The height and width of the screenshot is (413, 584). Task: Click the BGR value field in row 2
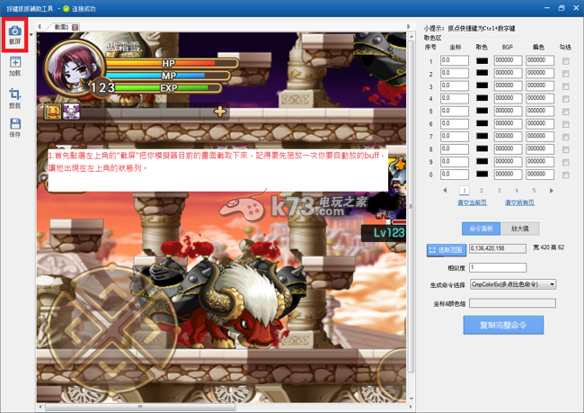(508, 73)
